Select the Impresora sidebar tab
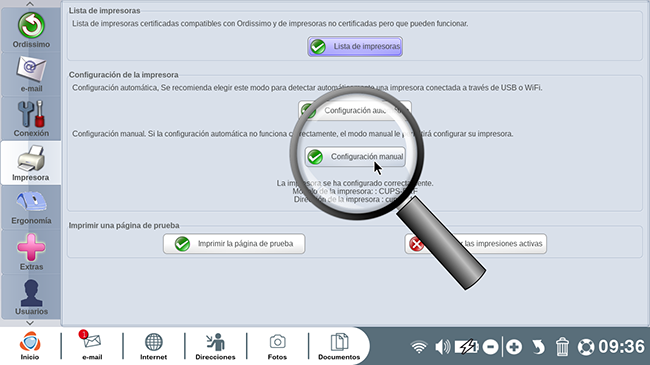The height and width of the screenshot is (365, 650). [31, 163]
